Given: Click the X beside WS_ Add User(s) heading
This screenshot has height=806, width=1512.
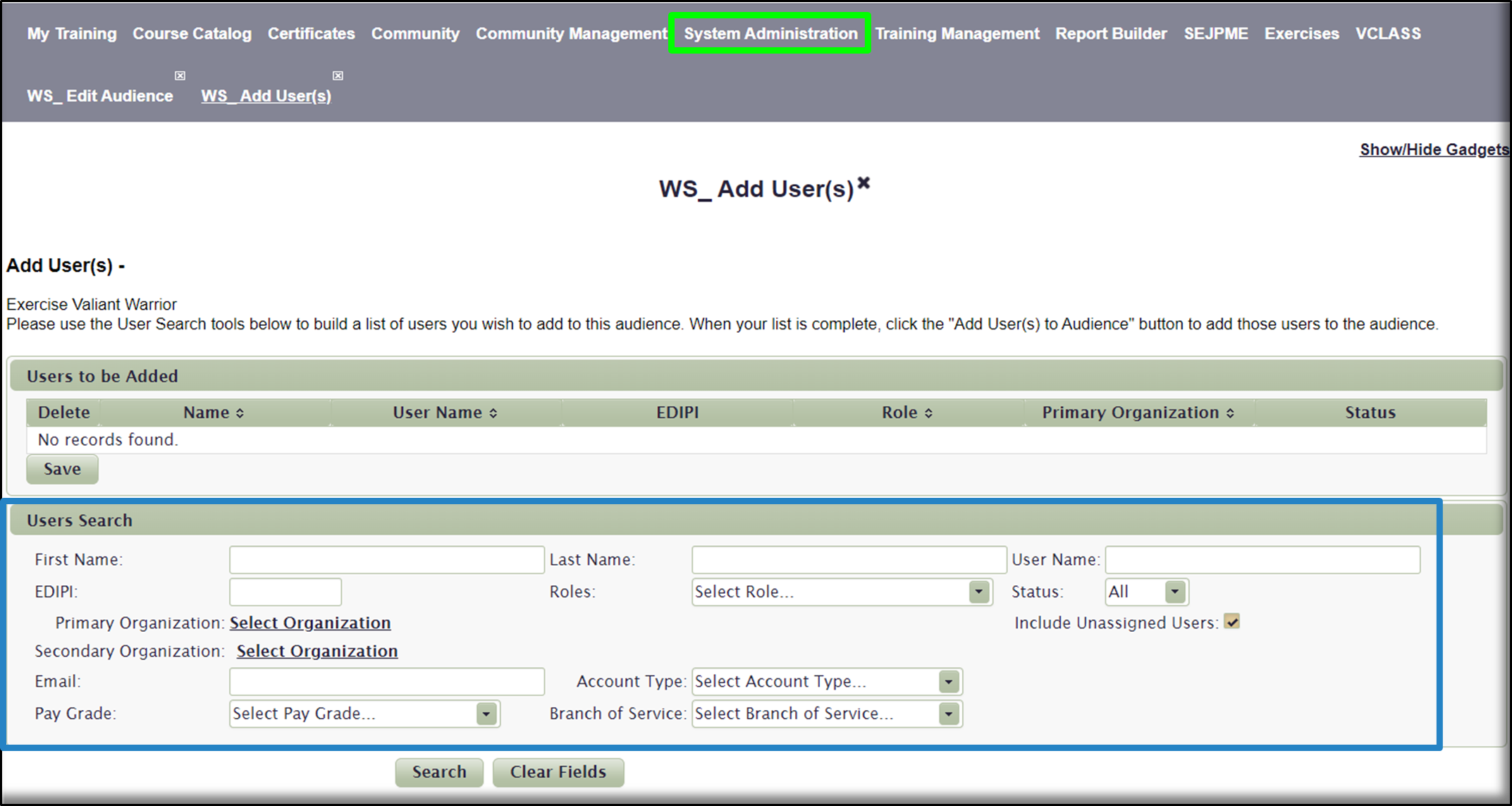Looking at the screenshot, I should (863, 183).
